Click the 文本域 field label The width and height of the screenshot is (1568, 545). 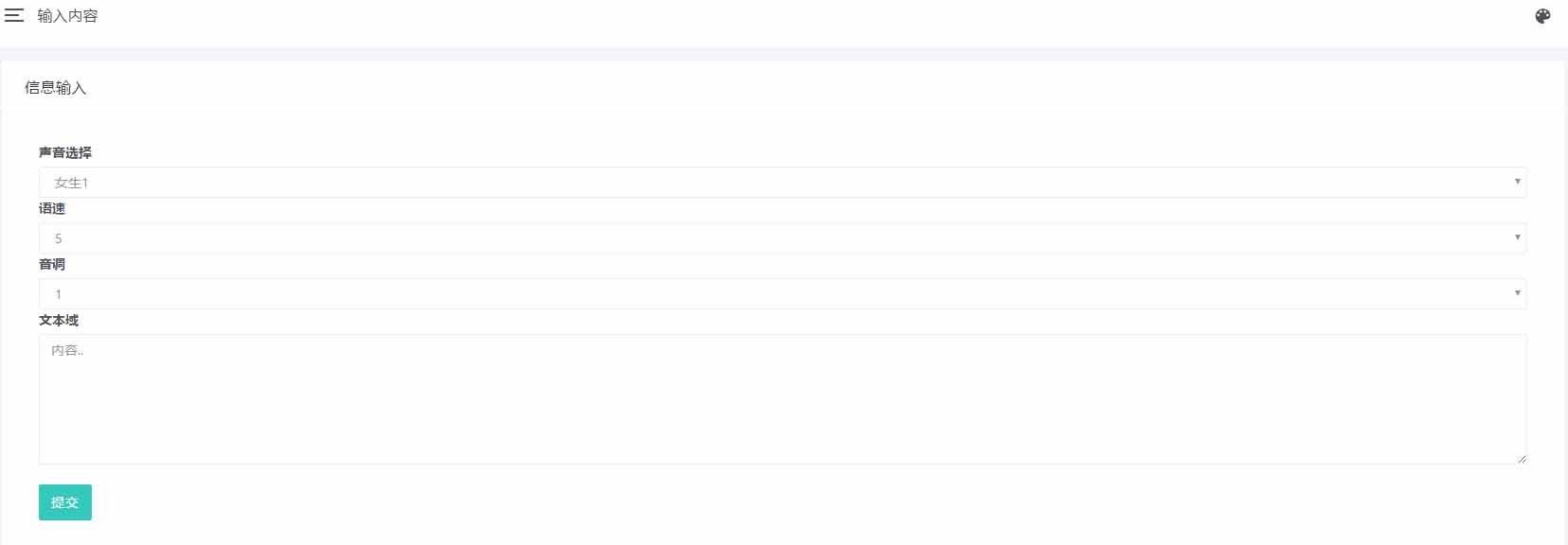pyautogui.click(x=59, y=321)
